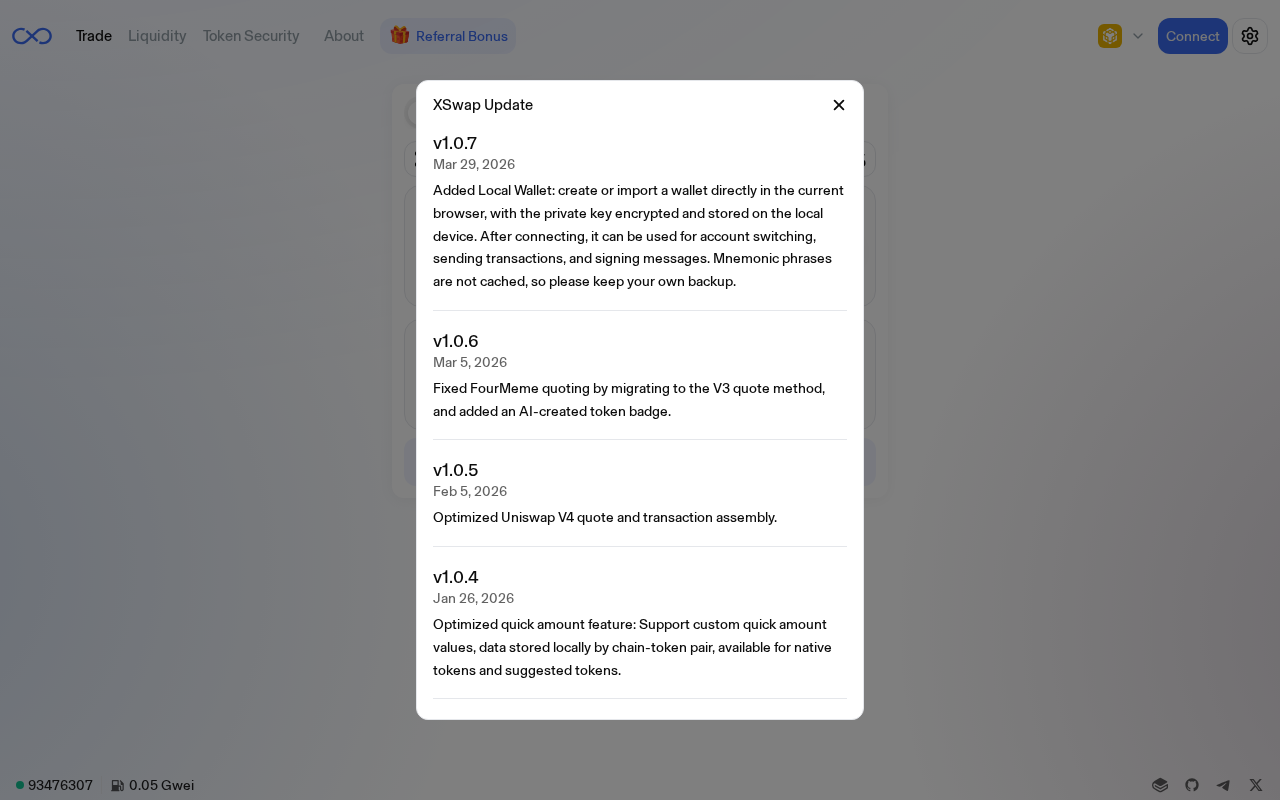Click the Connect wallet button
Screen dimensions: 1280x800
tap(1192, 36)
